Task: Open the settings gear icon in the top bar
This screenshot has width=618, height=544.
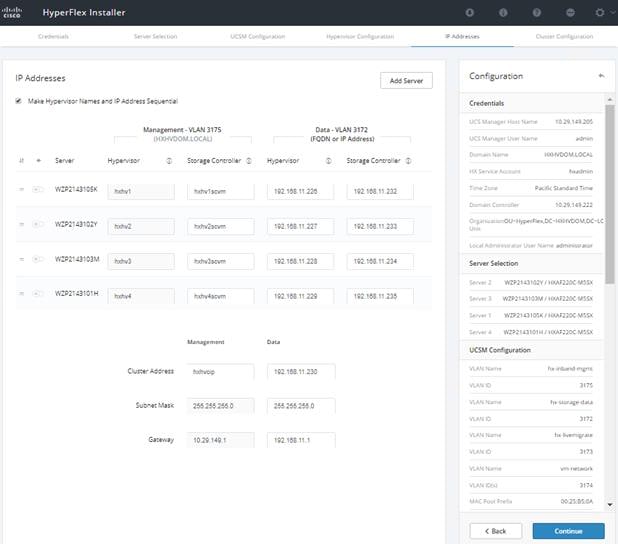Action: (599, 13)
